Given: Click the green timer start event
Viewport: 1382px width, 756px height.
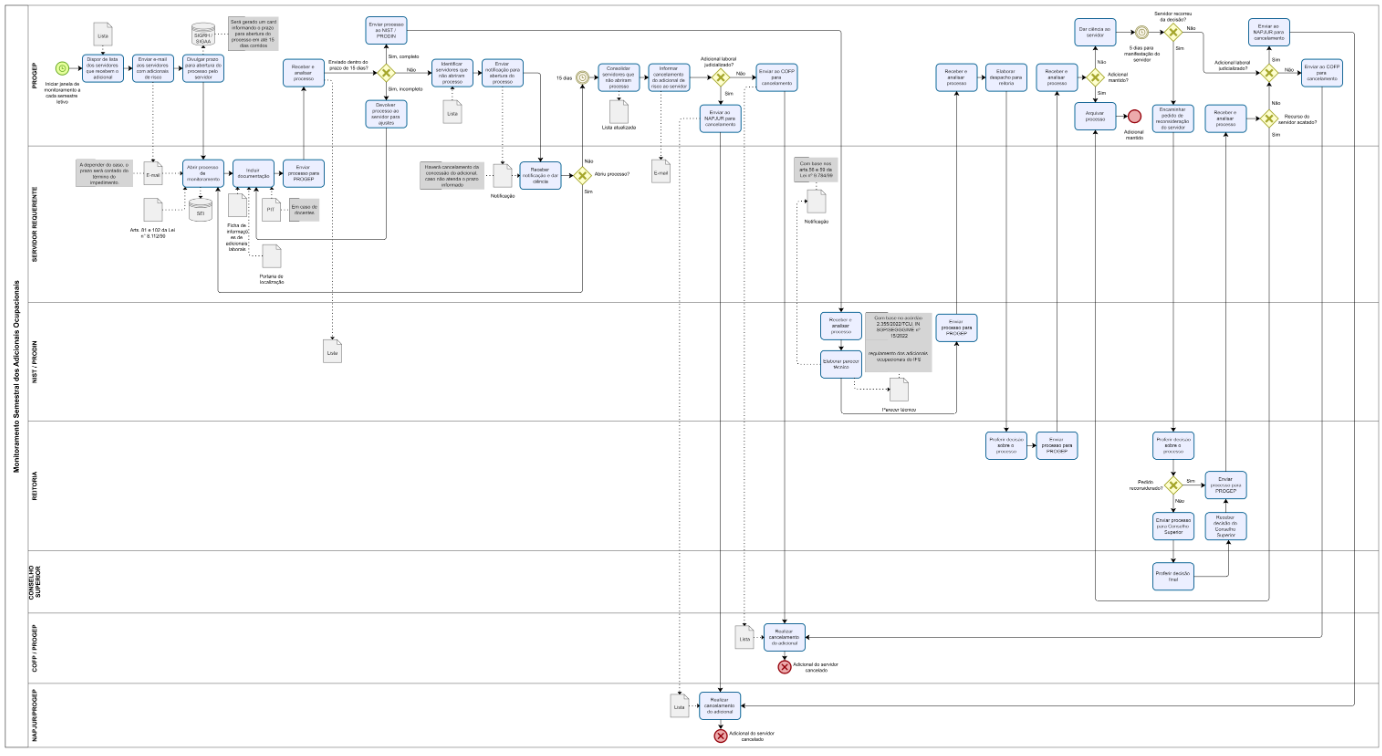Looking at the screenshot, I should [62, 68].
